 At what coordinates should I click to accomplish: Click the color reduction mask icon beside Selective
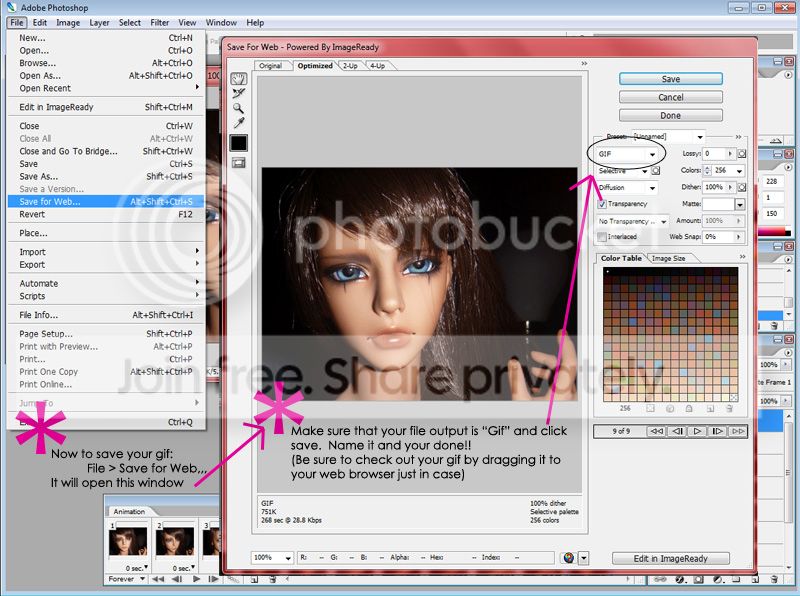656,171
